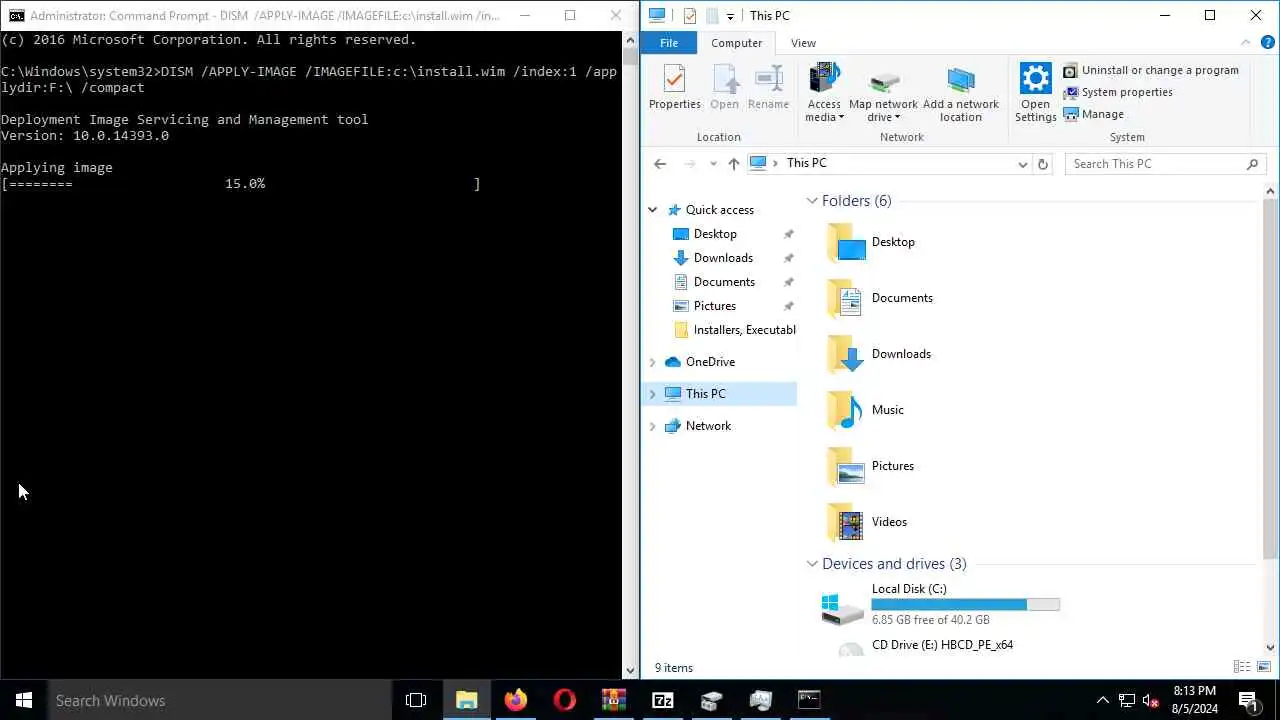Select the Desktop folder icon
1280x720 pixels.
pyautogui.click(x=846, y=242)
